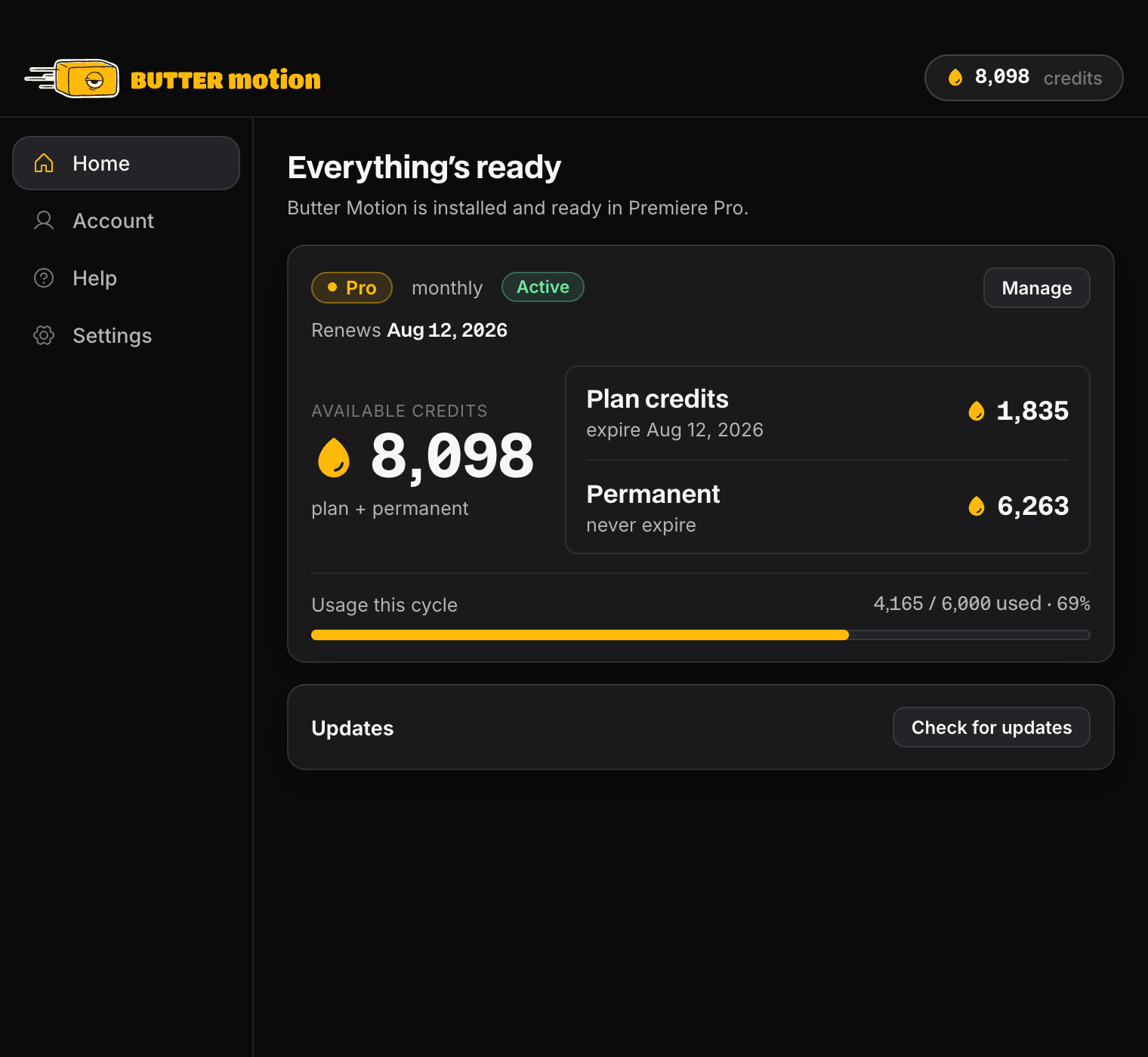The width and height of the screenshot is (1148, 1057).
Task: Click the "Everything's ready" heading
Action: point(424,167)
